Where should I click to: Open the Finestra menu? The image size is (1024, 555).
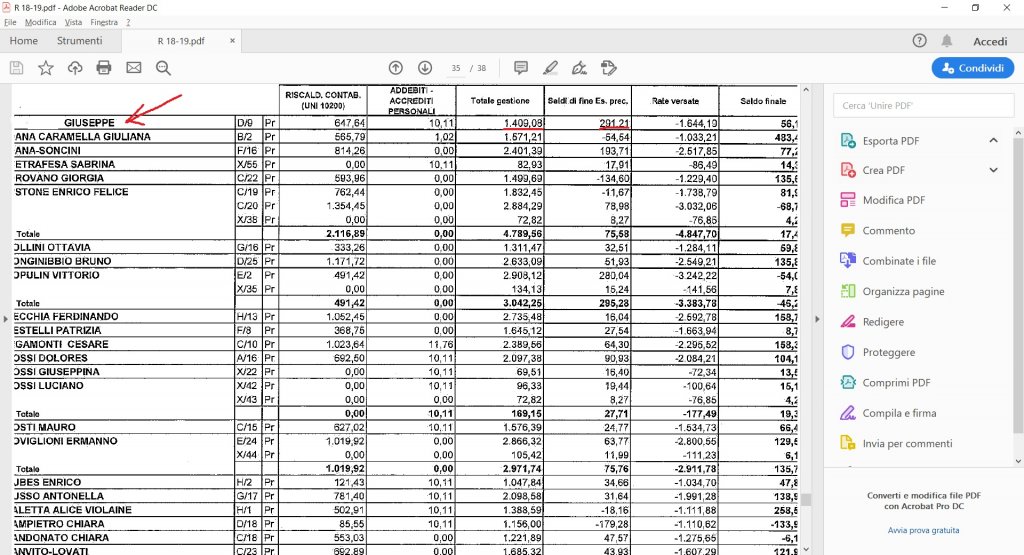pos(104,22)
